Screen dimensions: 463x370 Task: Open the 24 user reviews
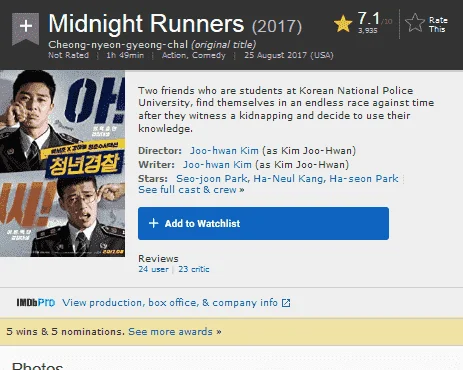[x=153, y=269]
